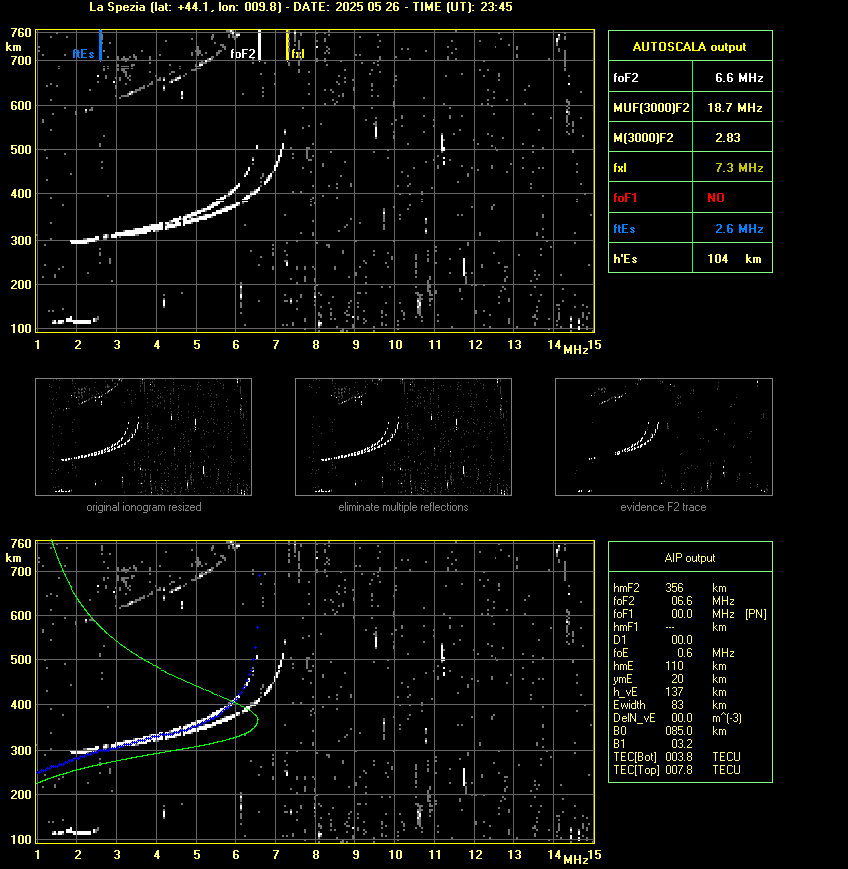Viewport: 848px width, 869px height.
Task: Click the yellow fxI marker on top ionogram
Action: point(287,45)
